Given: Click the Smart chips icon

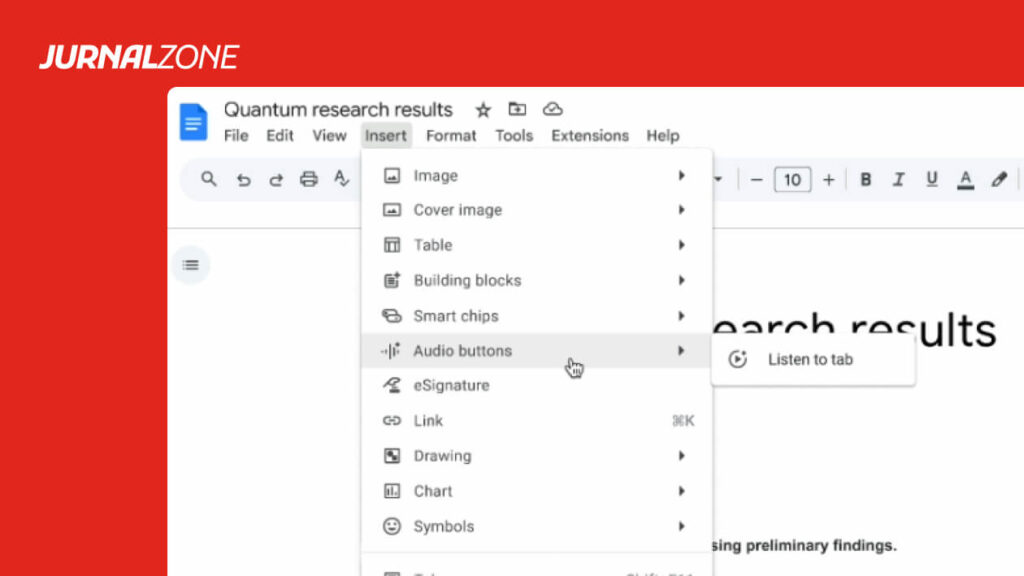Looking at the screenshot, I should [x=393, y=315].
